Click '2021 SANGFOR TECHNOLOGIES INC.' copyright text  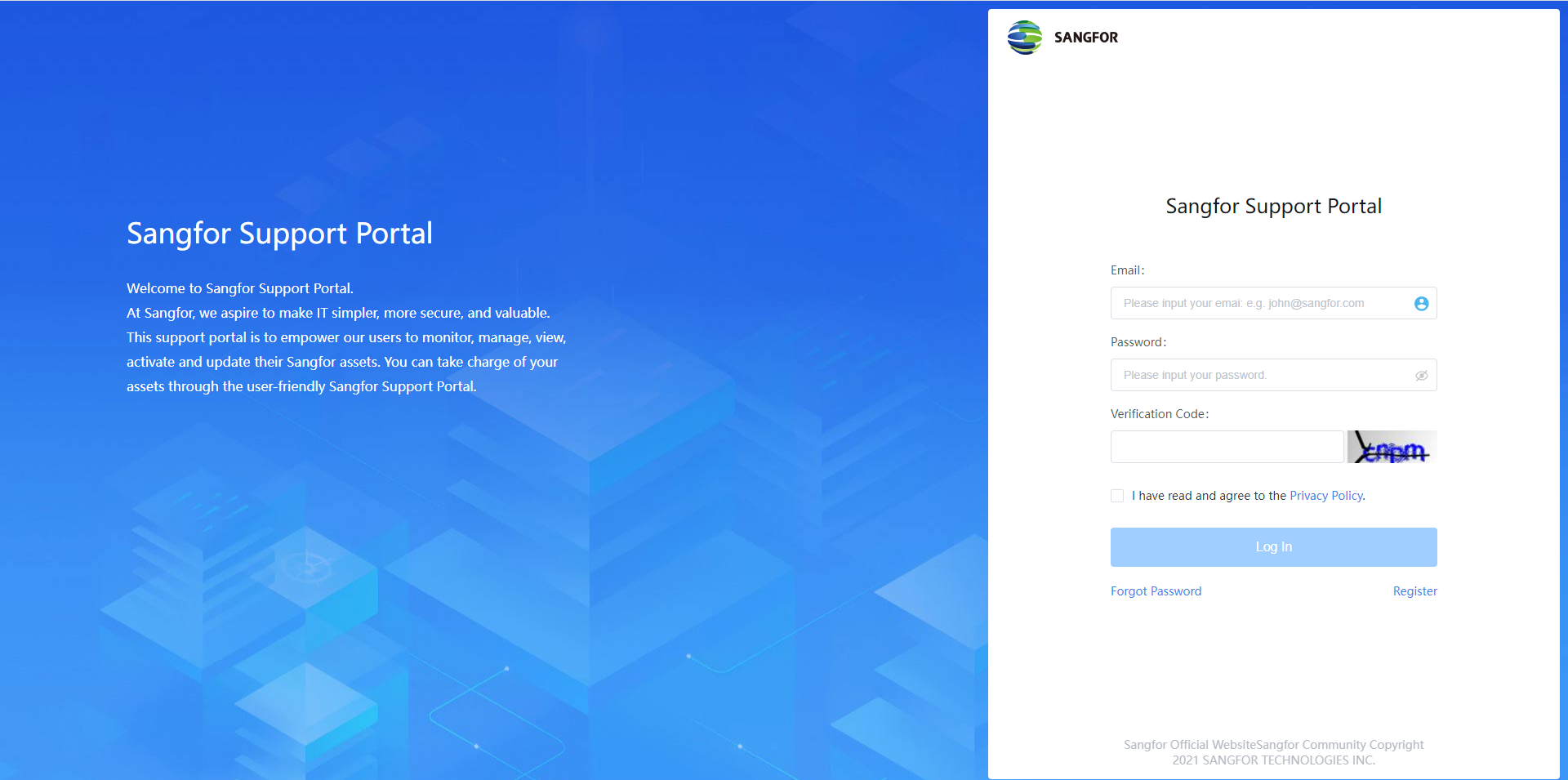coord(1273,760)
